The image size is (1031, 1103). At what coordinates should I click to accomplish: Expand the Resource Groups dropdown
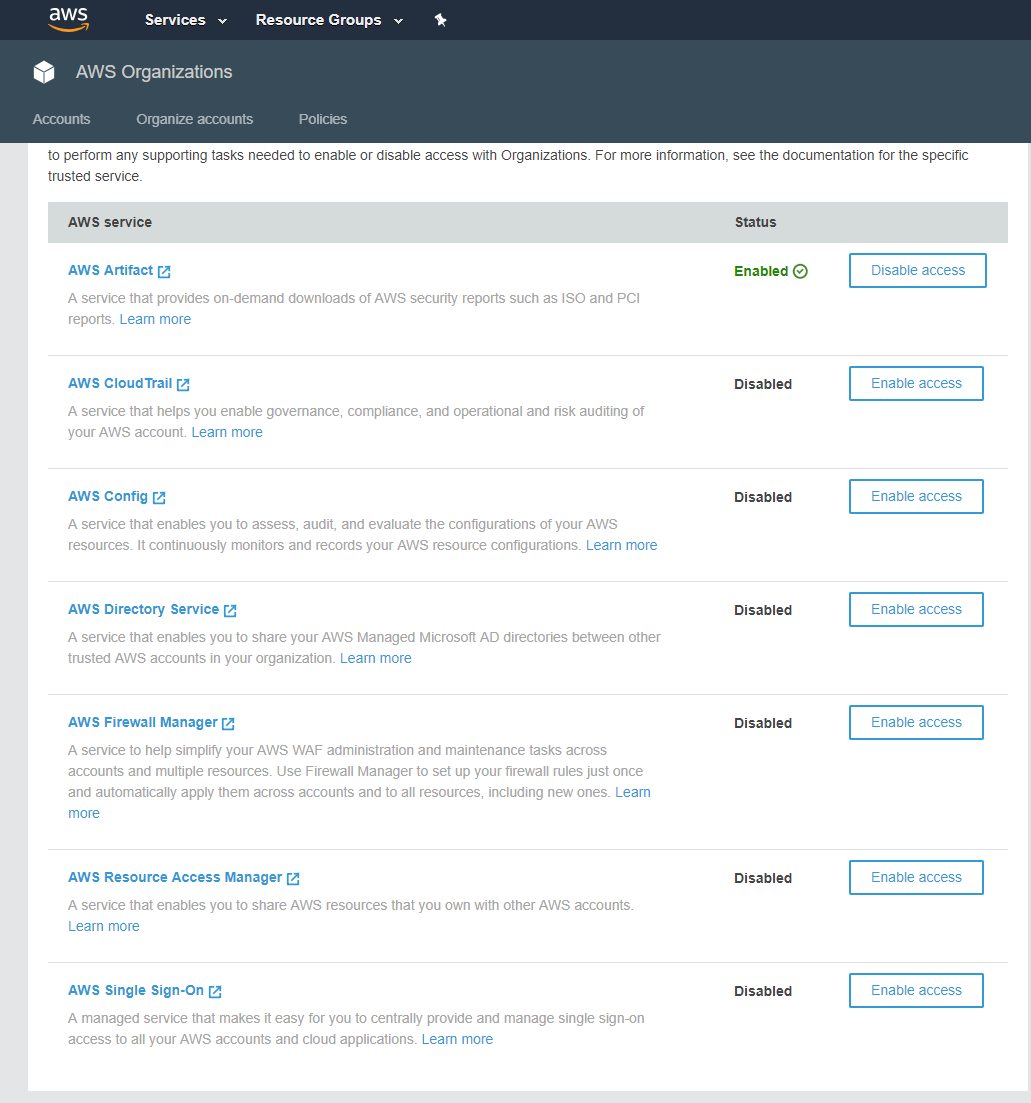[329, 20]
